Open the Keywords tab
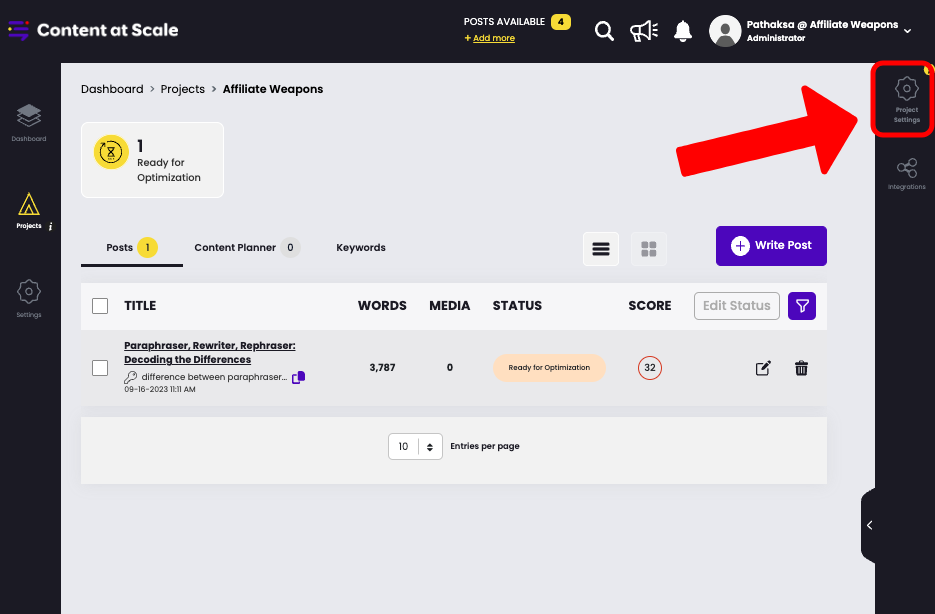Viewport: 935px width, 614px height. click(361, 247)
